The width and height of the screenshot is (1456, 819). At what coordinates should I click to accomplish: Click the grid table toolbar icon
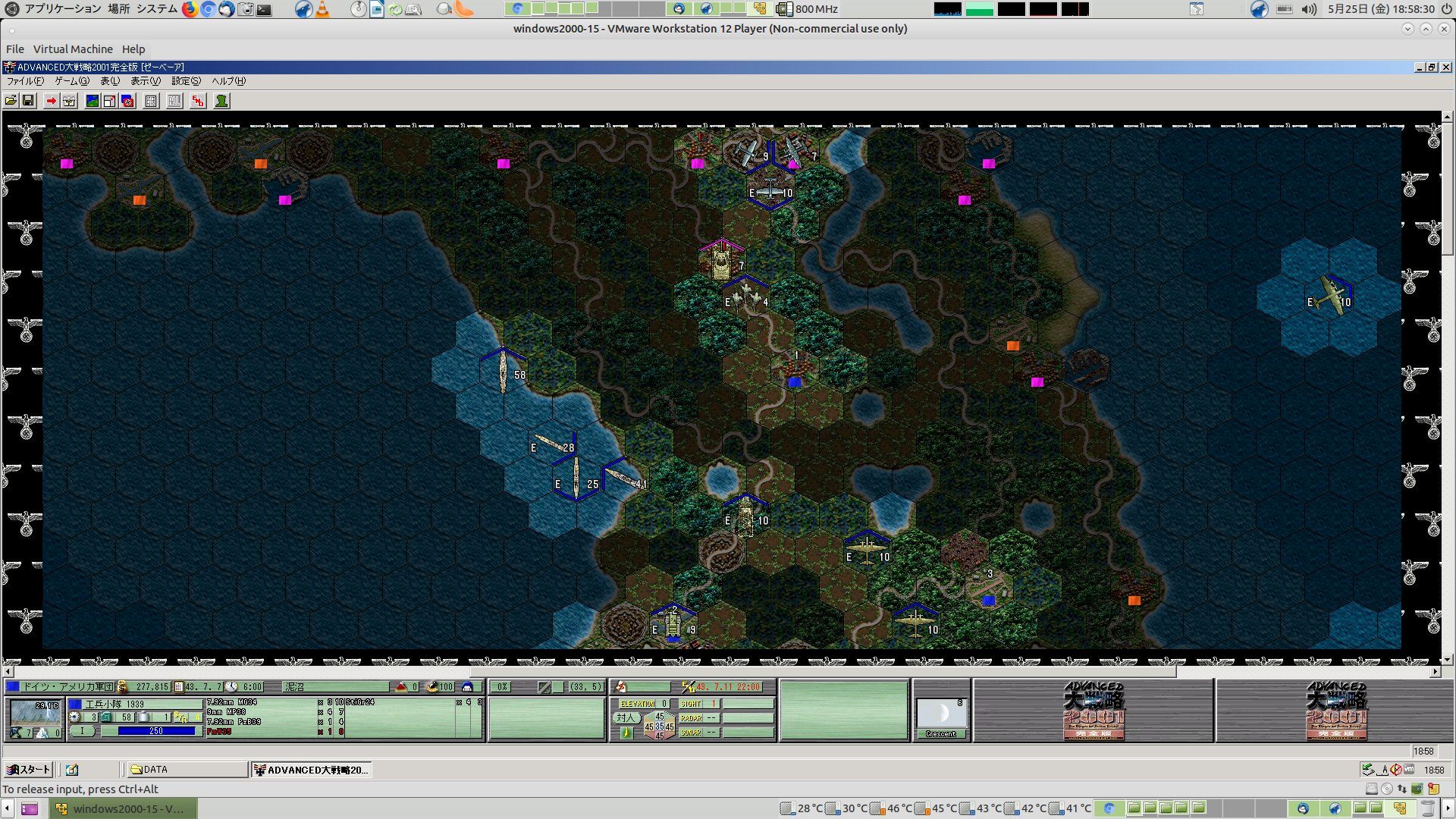click(x=151, y=101)
